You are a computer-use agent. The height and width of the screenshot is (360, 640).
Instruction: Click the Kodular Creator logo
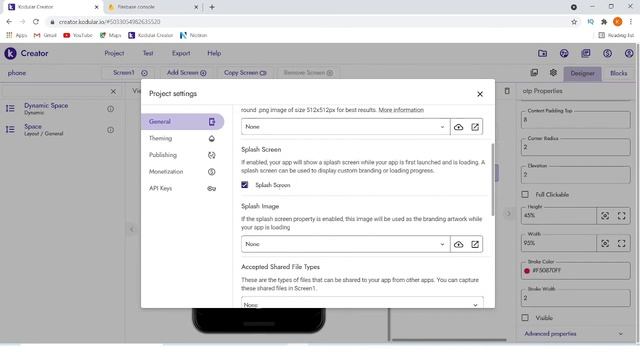click(11, 53)
